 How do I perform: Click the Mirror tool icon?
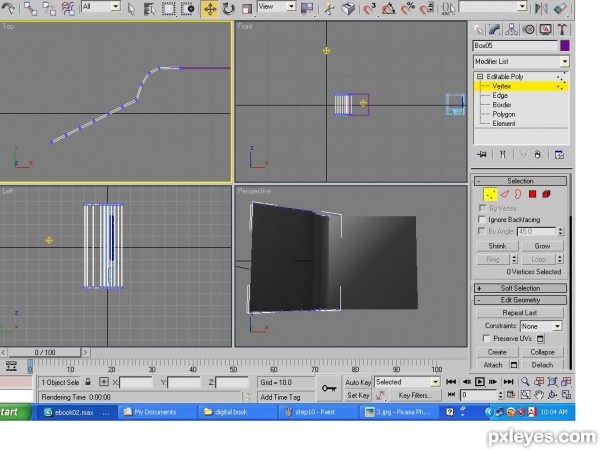pos(541,8)
